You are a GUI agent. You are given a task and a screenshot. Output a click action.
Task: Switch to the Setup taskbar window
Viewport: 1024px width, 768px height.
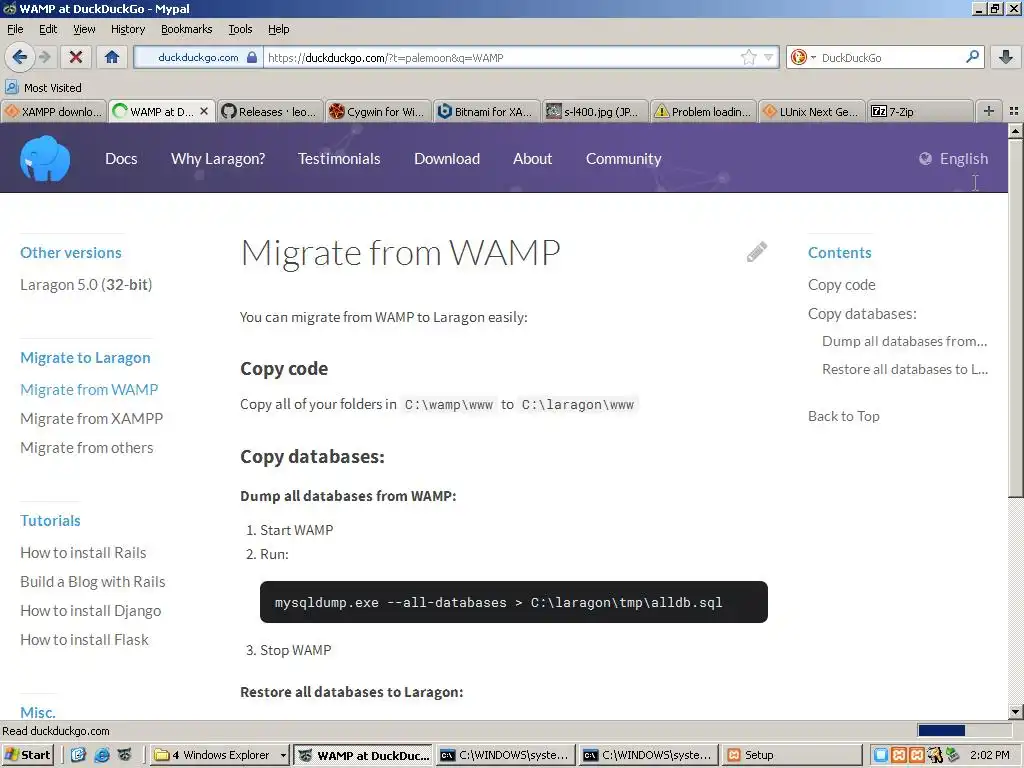(x=792, y=755)
